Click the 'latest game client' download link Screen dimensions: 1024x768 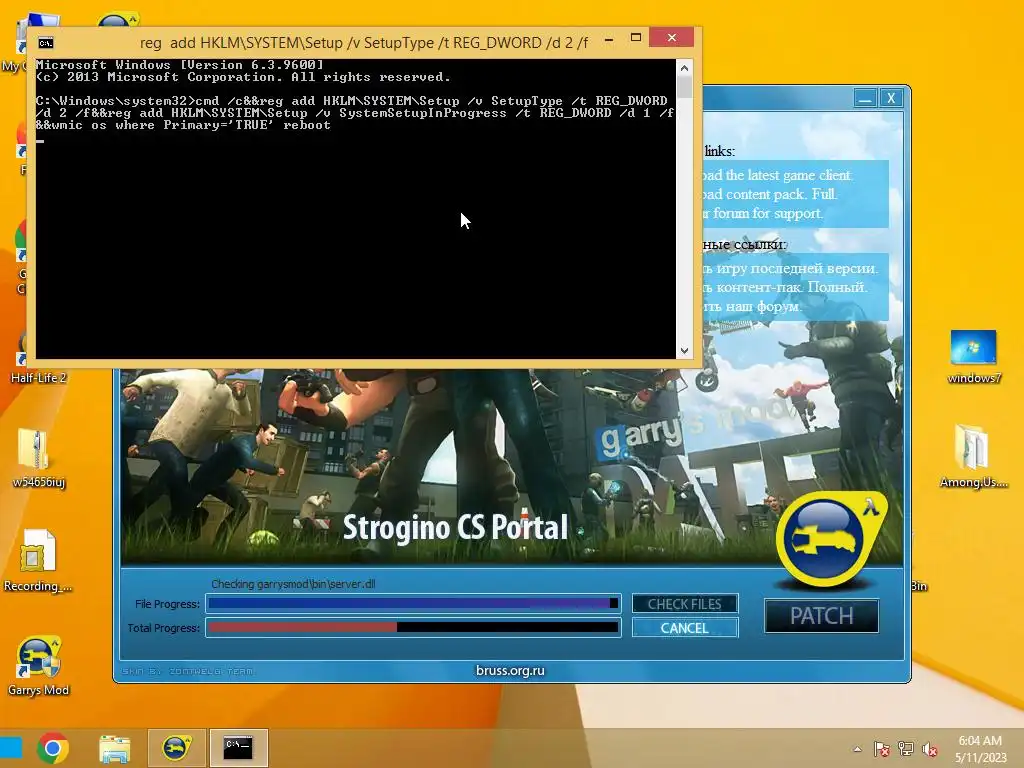(x=777, y=175)
